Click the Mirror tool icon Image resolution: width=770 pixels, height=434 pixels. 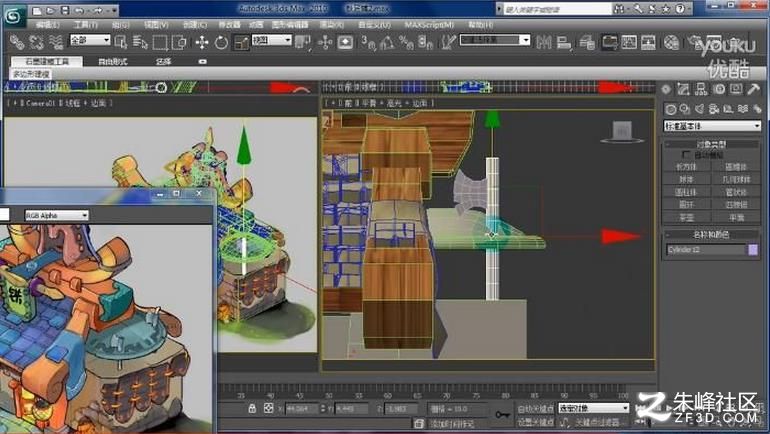[544, 43]
